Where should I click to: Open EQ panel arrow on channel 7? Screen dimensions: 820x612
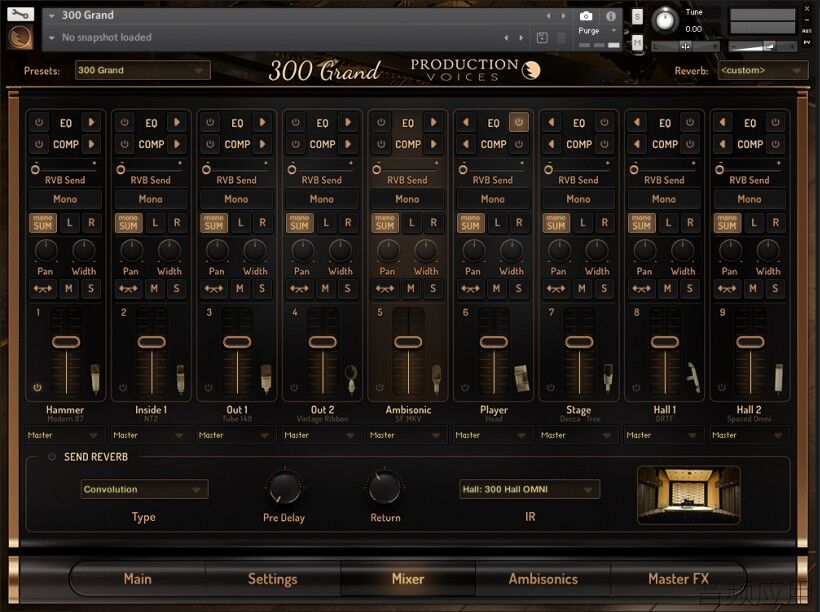[x=551, y=122]
